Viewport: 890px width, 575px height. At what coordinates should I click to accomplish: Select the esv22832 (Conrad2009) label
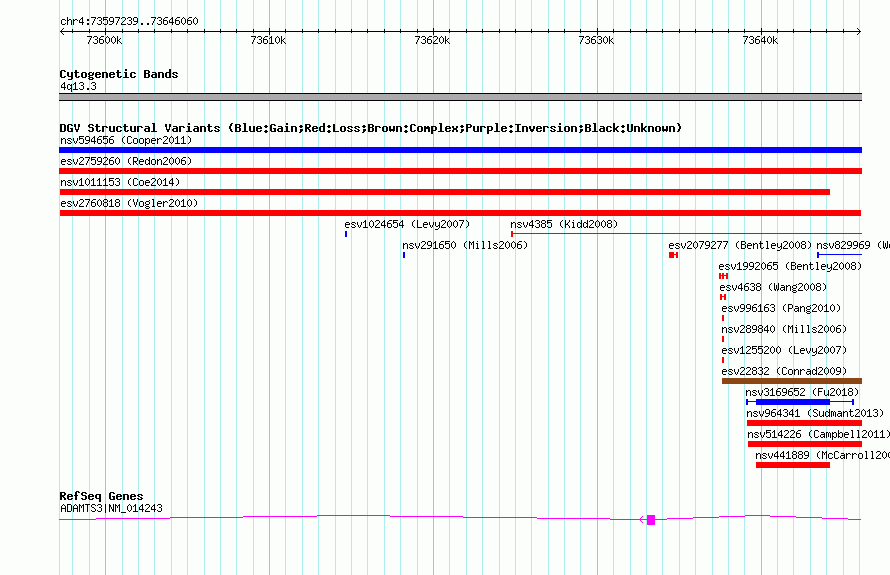point(784,371)
